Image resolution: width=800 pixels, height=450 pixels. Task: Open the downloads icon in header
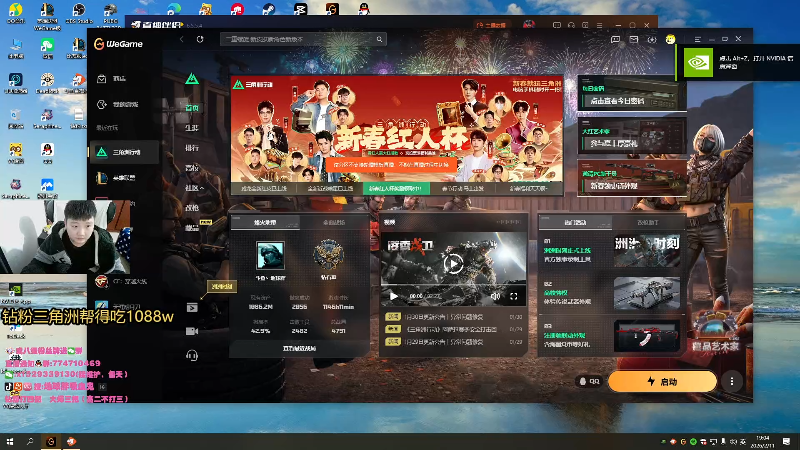coord(652,39)
